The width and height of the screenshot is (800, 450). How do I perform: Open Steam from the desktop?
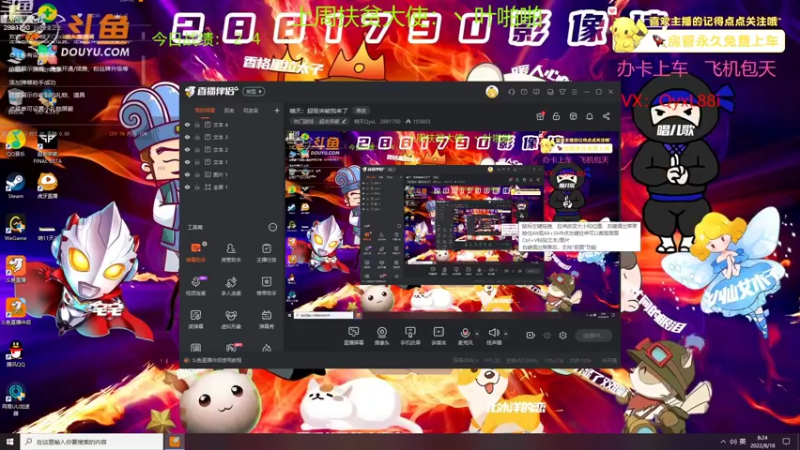pos(15,186)
